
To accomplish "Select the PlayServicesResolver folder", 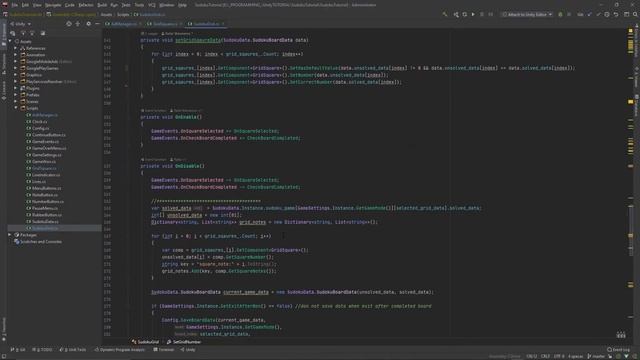I will point(44,82).
